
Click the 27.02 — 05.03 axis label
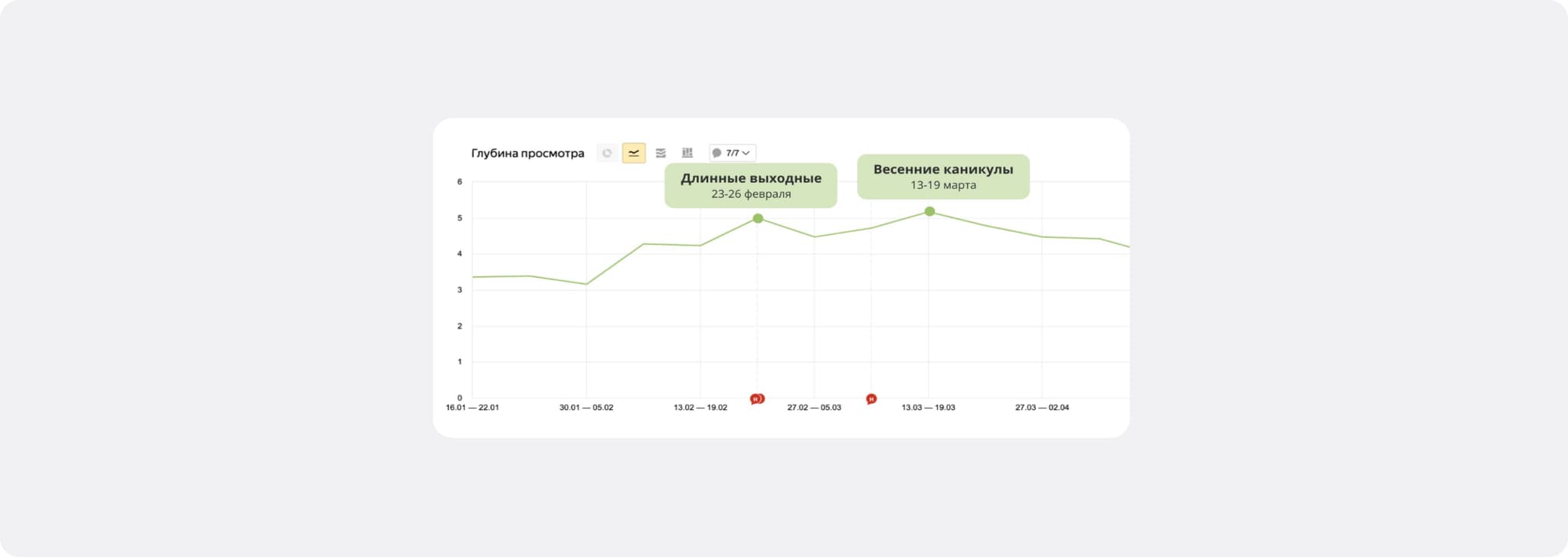[x=814, y=408]
